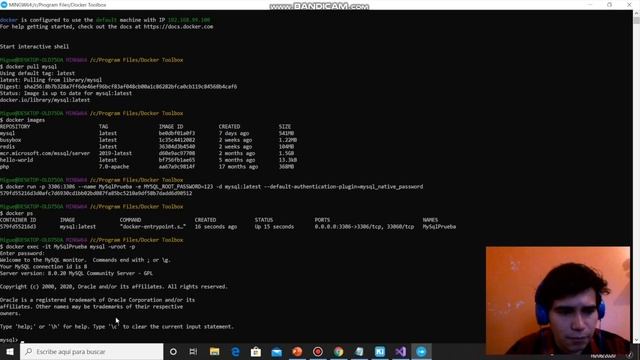Open Task View in the taskbar

coord(193,351)
